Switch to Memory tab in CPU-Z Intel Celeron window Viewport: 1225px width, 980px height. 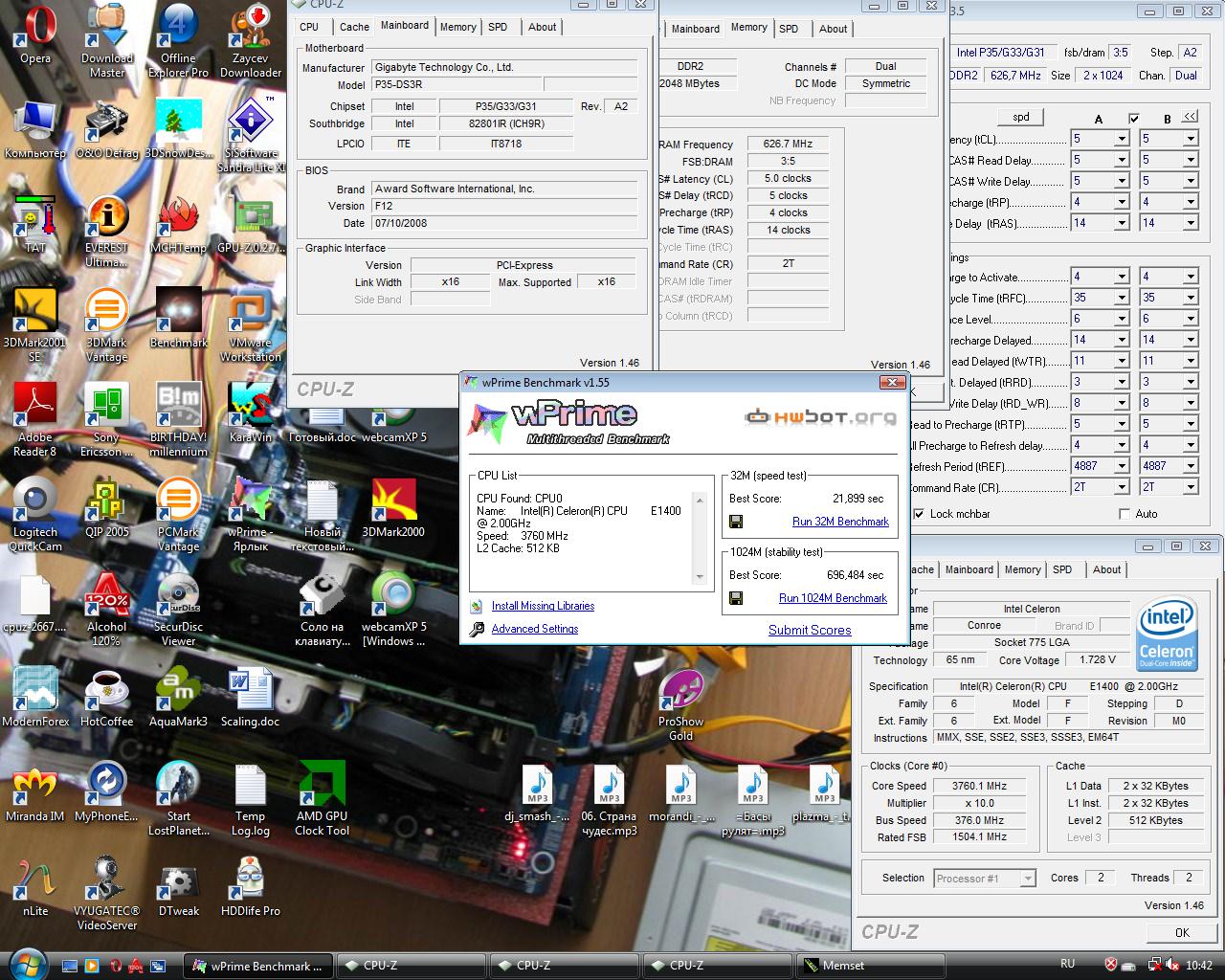(x=1022, y=569)
